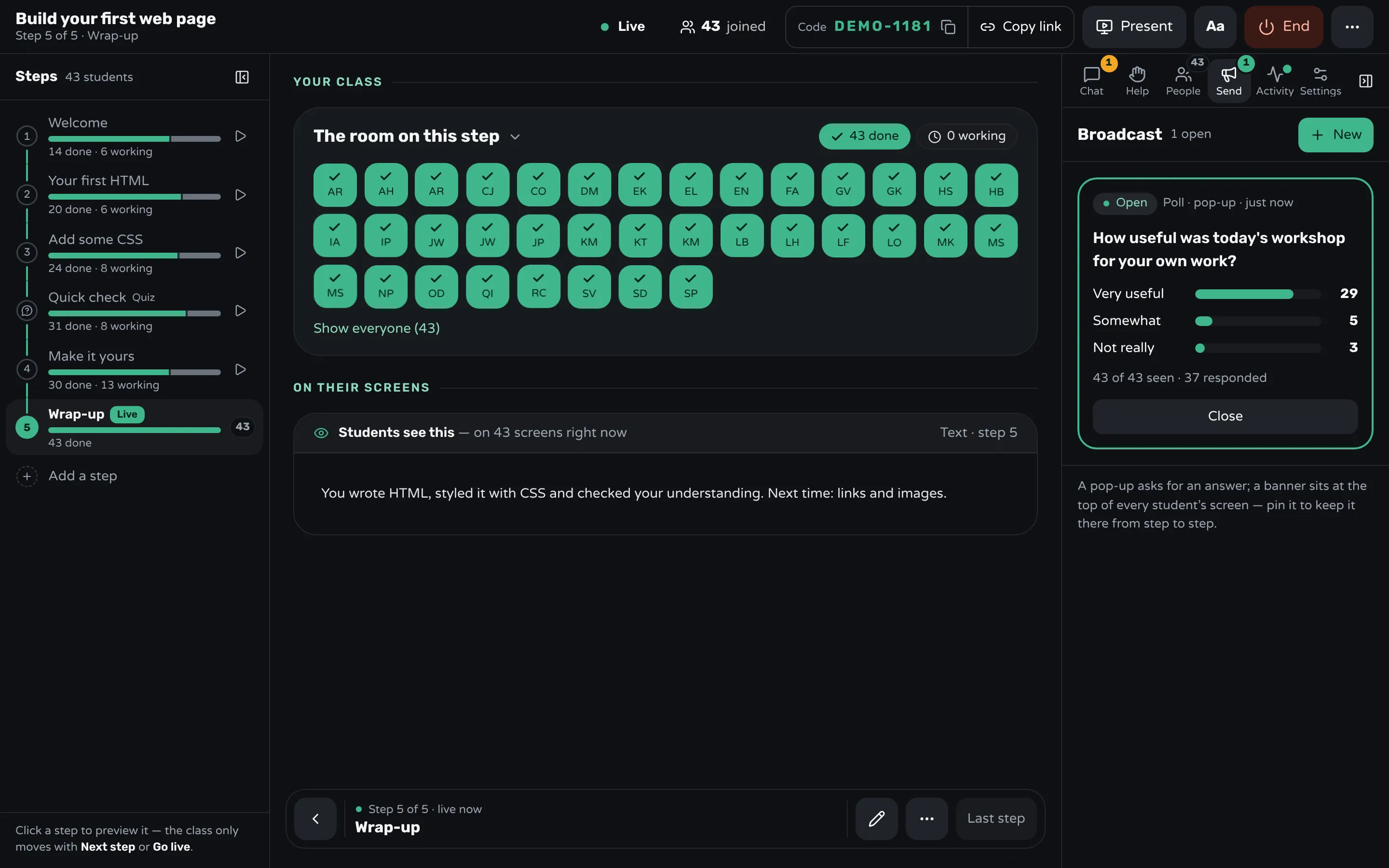Go back to the previous step
This screenshot has height=868, width=1389.
[x=315, y=819]
